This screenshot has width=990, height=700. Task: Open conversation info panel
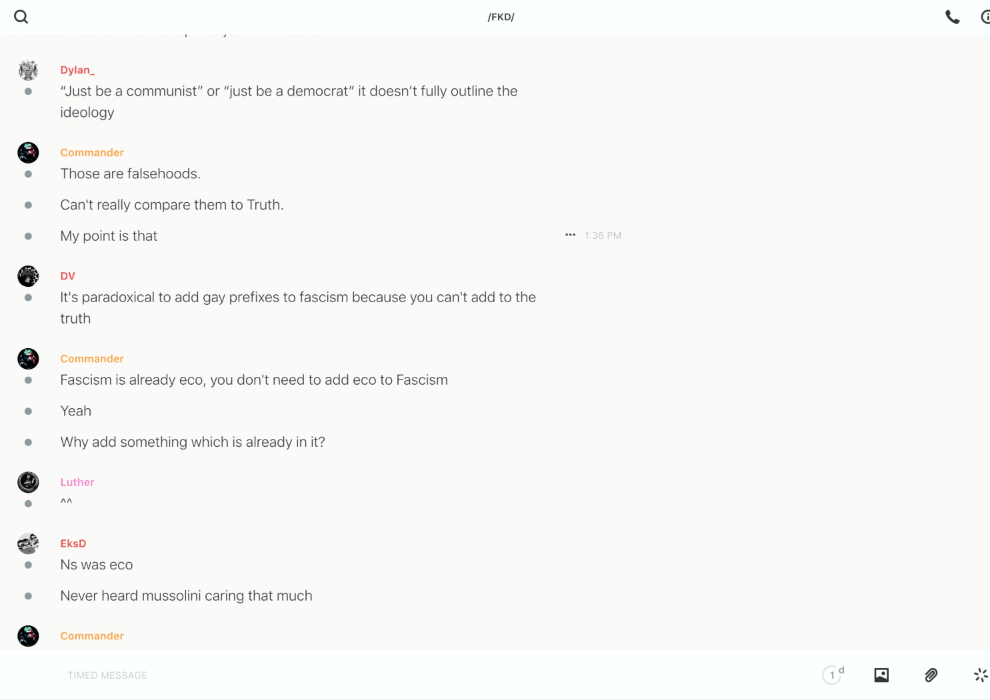tap(985, 17)
